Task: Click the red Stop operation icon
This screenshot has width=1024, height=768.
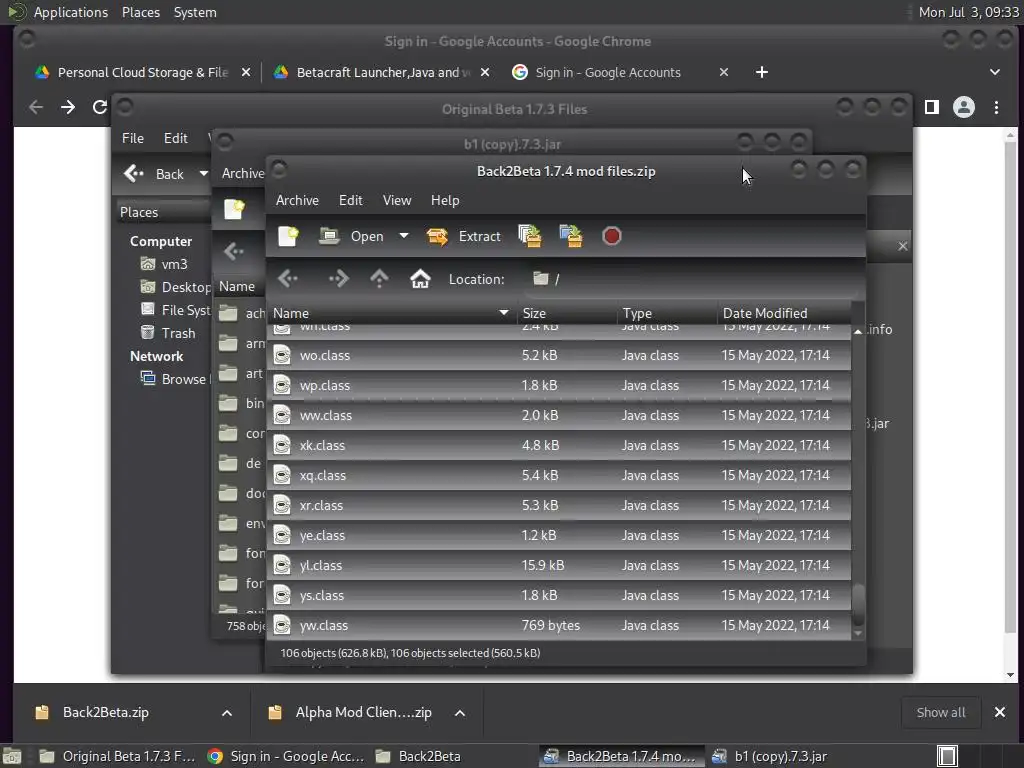Action: pyautogui.click(x=611, y=236)
